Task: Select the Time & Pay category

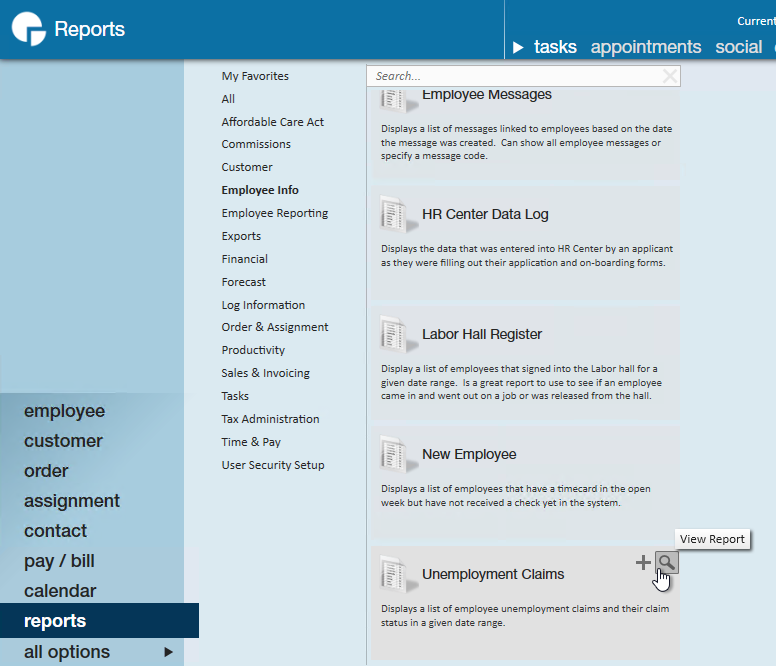Action: [x=251, y=442]
